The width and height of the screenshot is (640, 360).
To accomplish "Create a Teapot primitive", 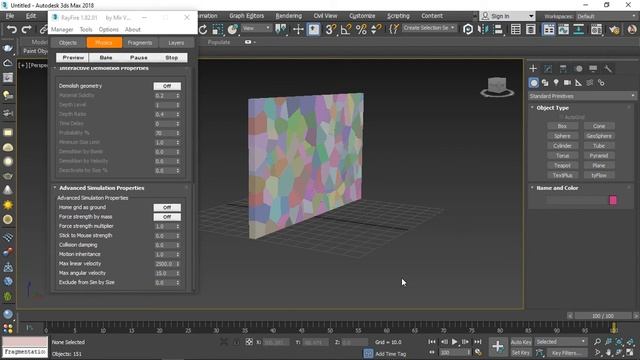I will click(562, 165).
